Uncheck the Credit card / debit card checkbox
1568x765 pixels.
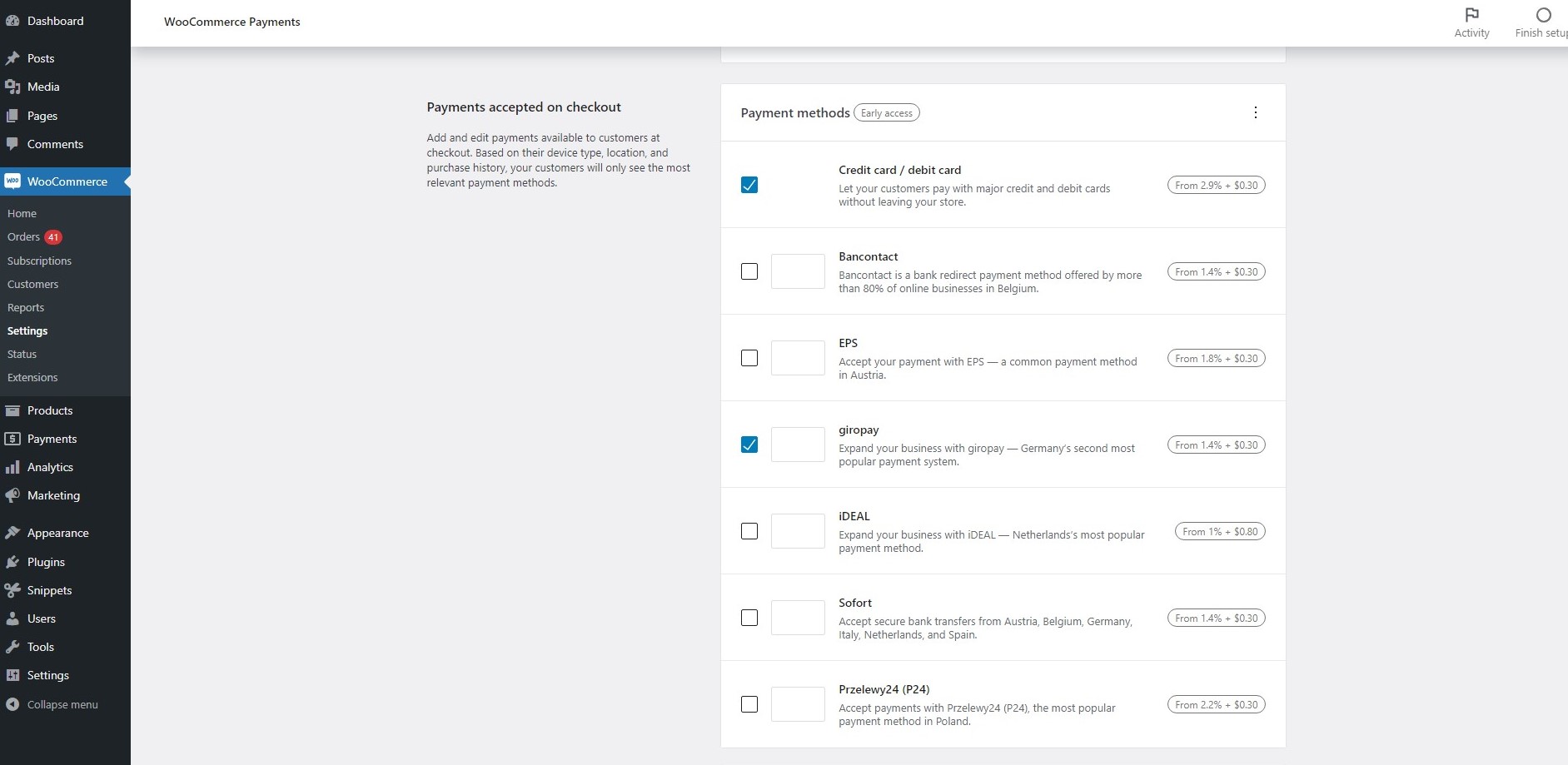[x=749, y=185]
